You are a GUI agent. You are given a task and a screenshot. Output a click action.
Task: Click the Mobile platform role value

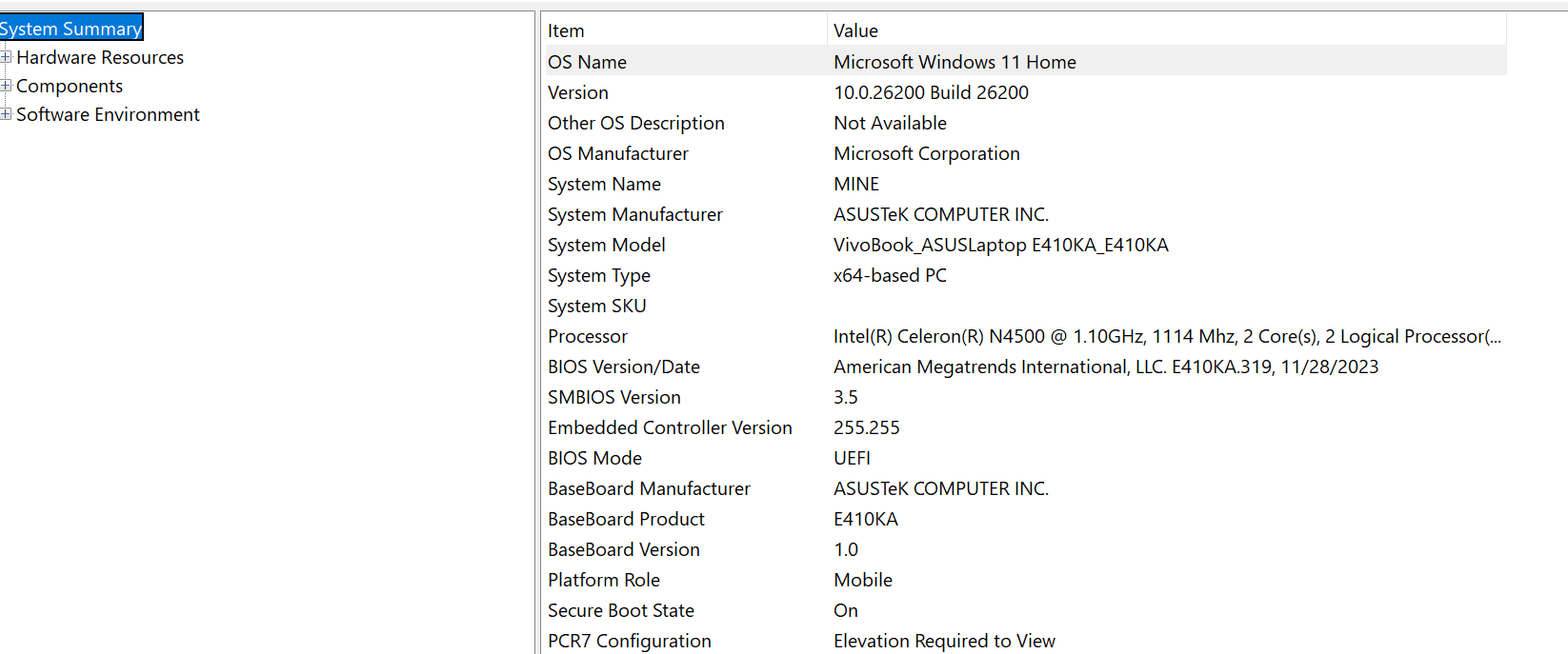tap(863, 580)
